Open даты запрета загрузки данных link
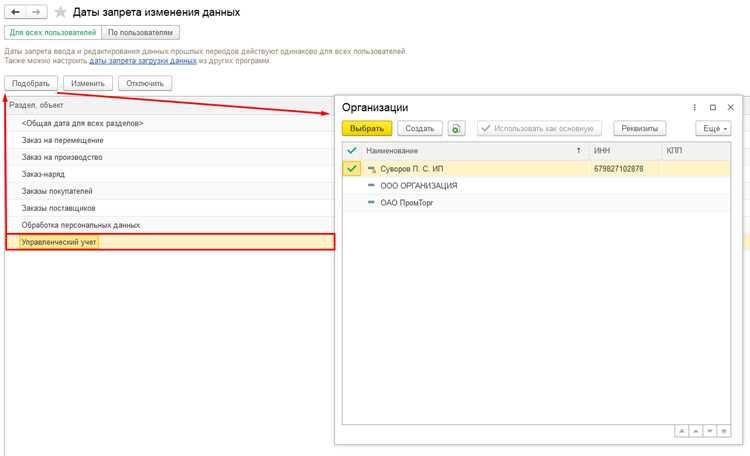The width and height of the screenshot is (750, 456). (x=143, y=61)
